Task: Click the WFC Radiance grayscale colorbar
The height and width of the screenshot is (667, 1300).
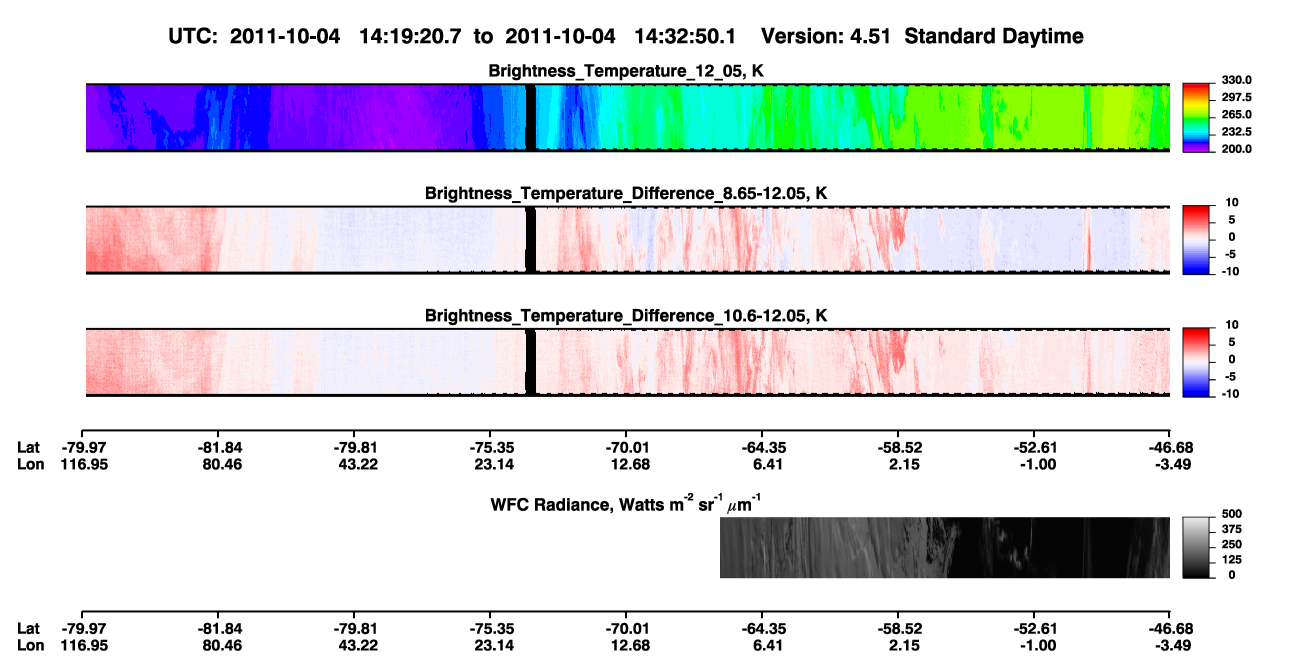Action: (x=1196, y=547)
